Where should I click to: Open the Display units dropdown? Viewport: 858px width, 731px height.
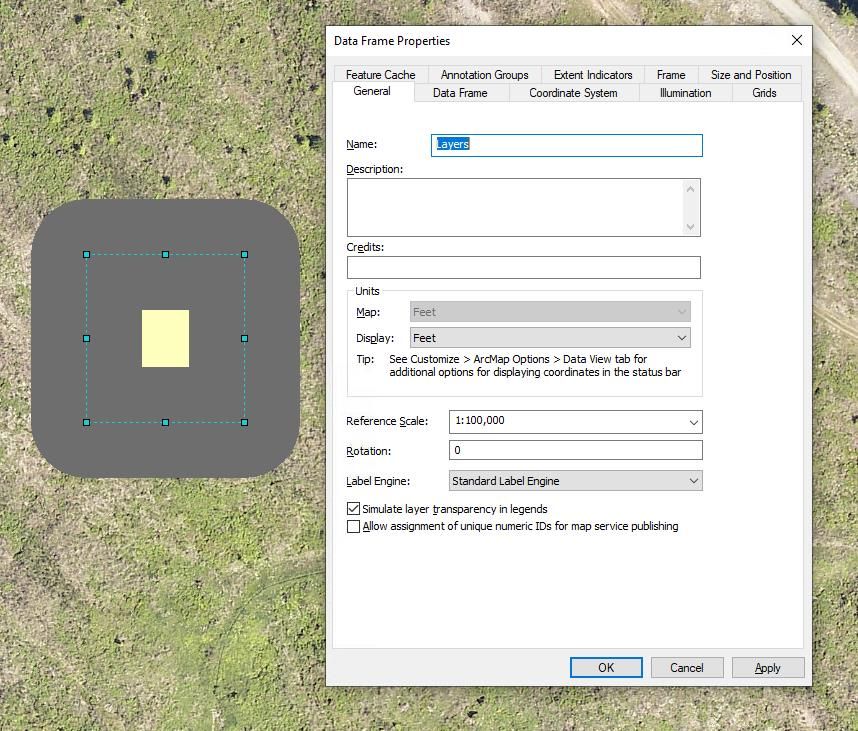pyautogui.click(x=550, y=338)
